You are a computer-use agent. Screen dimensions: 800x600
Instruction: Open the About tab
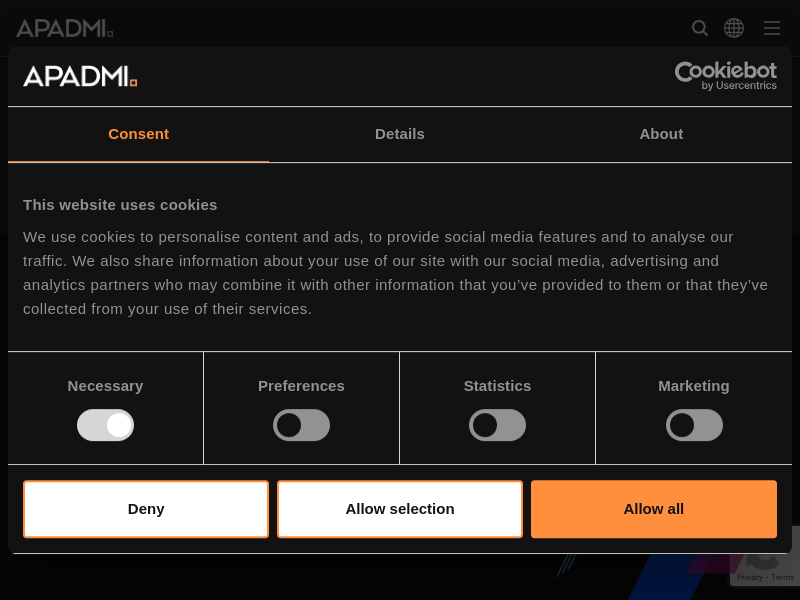point(661,134)
